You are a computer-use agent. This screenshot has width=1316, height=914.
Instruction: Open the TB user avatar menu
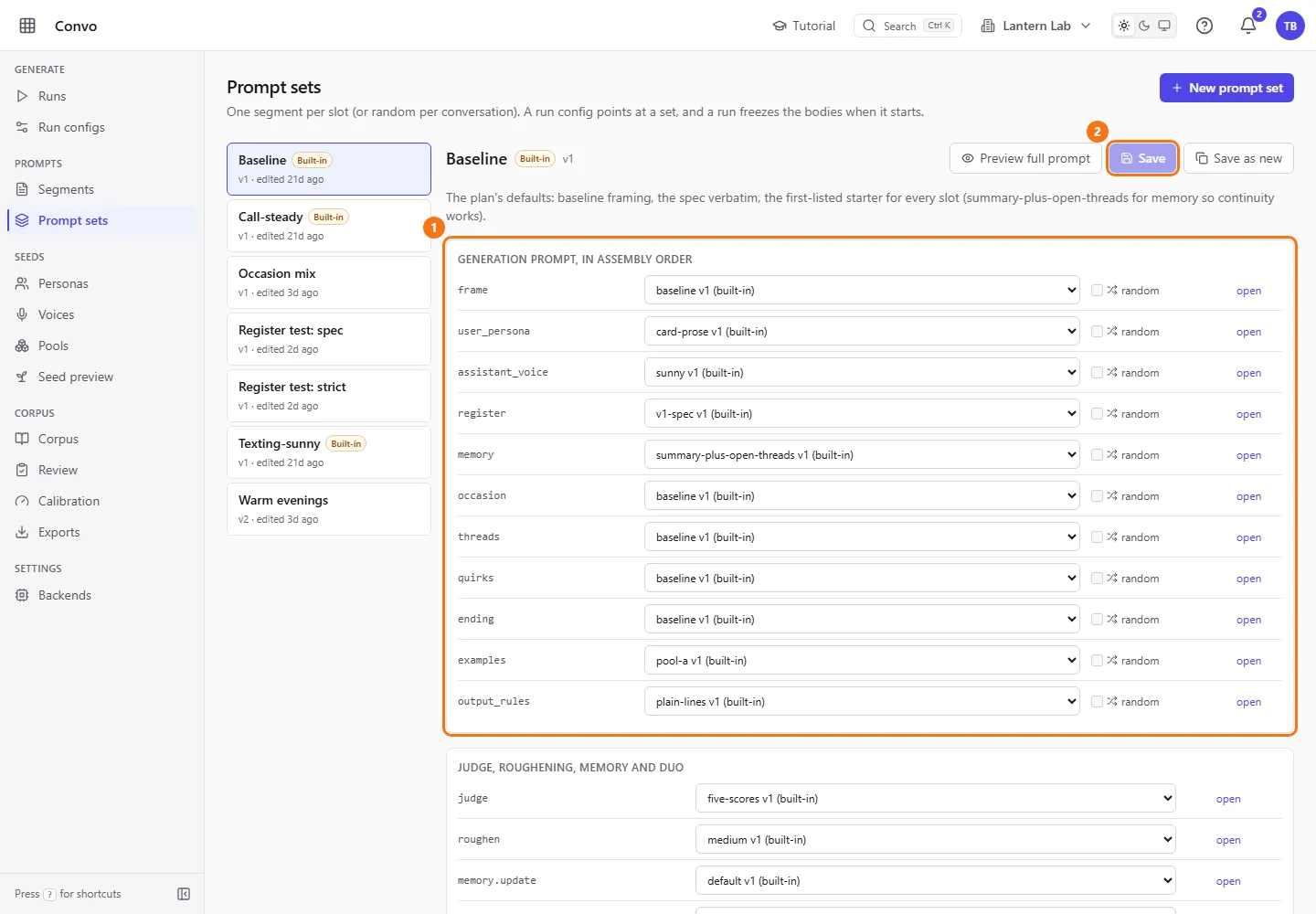[1290, 26]
